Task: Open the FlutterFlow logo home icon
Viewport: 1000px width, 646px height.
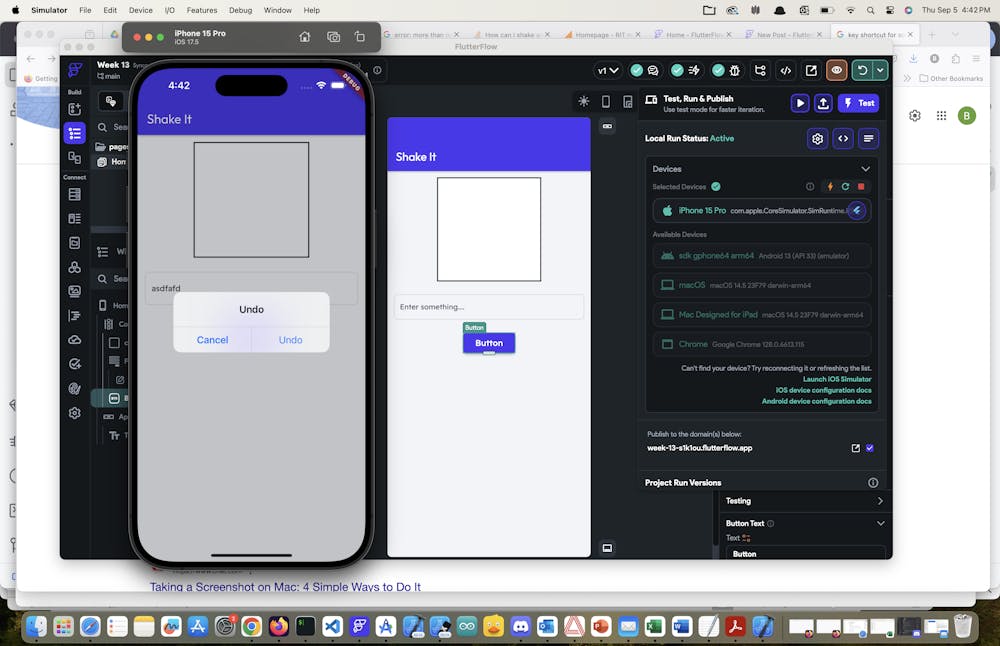Action: point(75,70)
